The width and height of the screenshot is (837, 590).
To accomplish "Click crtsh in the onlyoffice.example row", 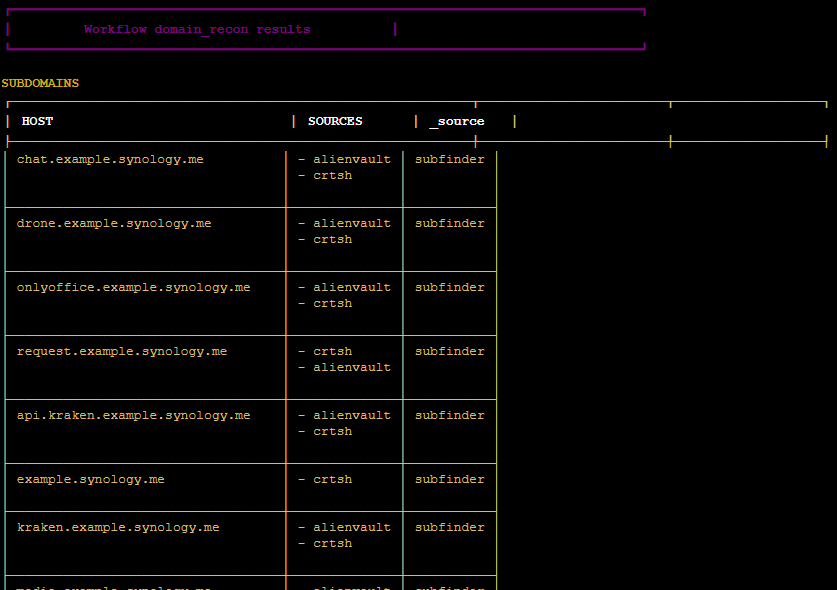I will (333, 303).
